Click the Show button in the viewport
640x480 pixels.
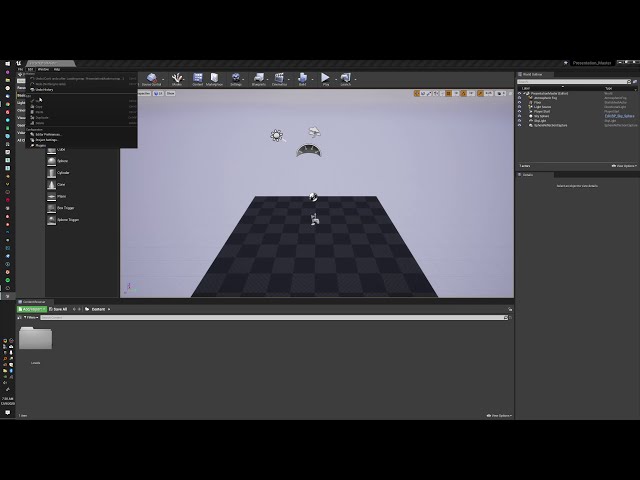pos(170,93)
